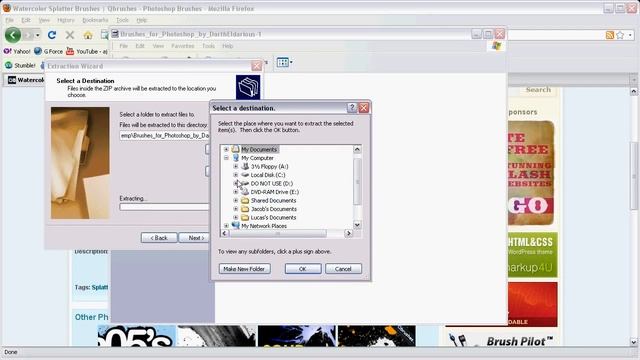The width and height of the screenshot is (640, 360).
Task: Click the Firefox Stop loading X icon
Action: [70, 35]
